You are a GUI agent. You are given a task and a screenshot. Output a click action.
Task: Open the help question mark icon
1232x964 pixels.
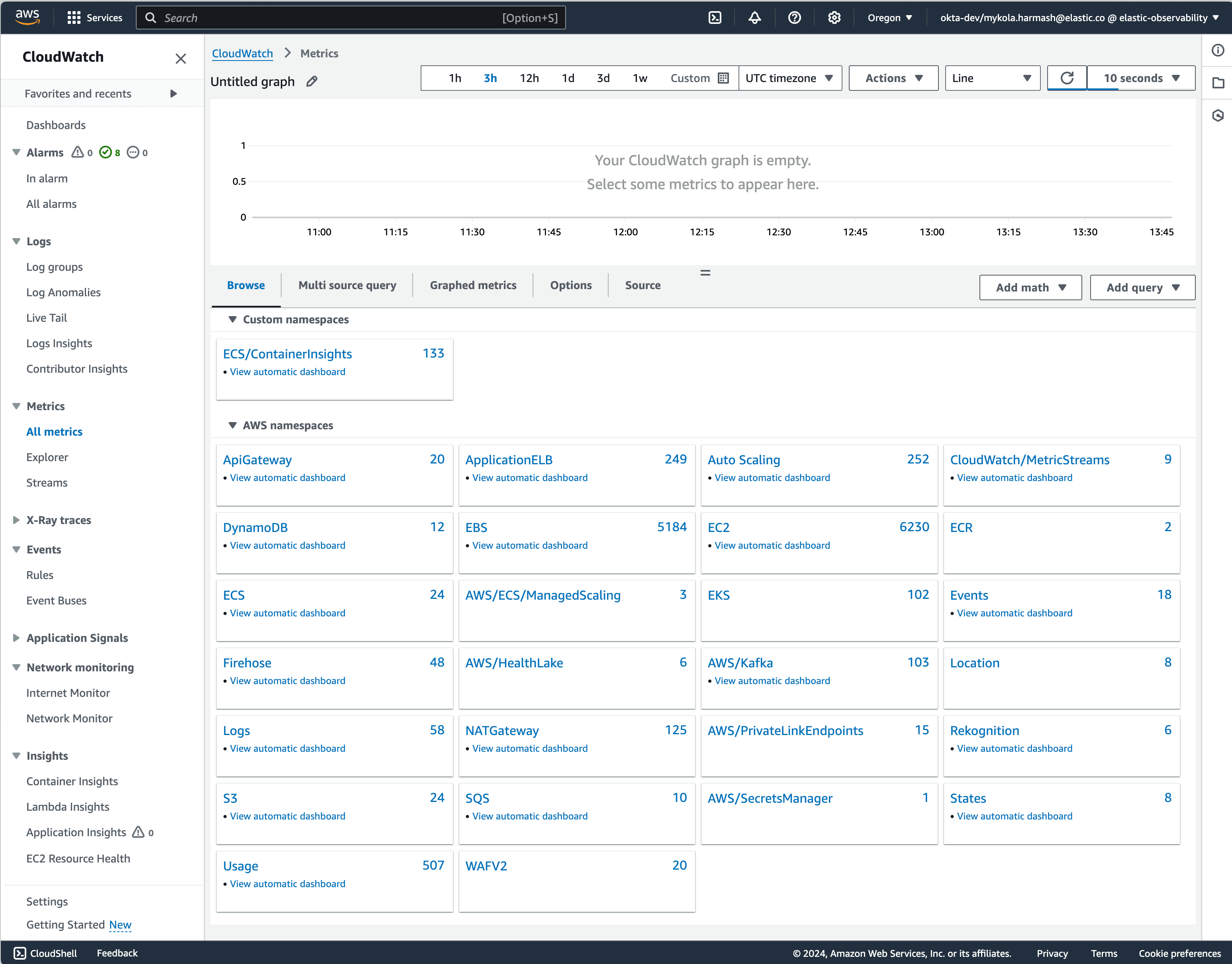click(794, 18)
